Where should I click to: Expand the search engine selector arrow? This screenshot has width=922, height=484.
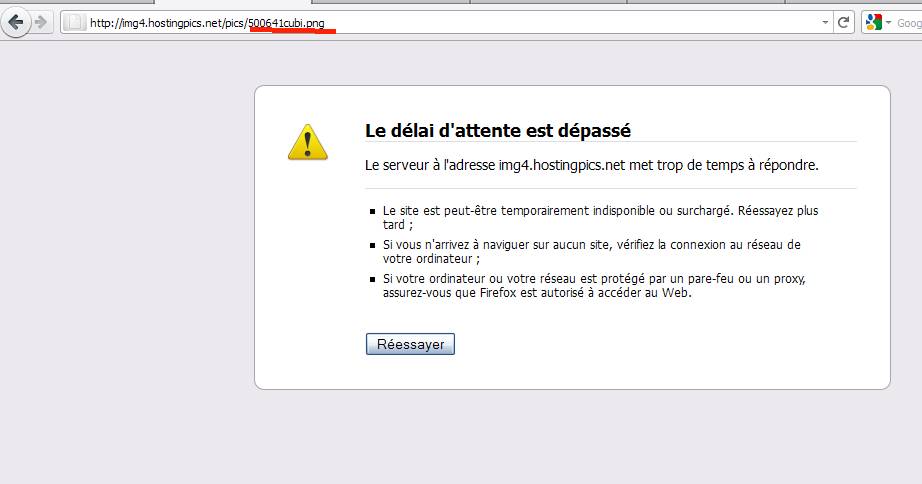pos(887,22)
